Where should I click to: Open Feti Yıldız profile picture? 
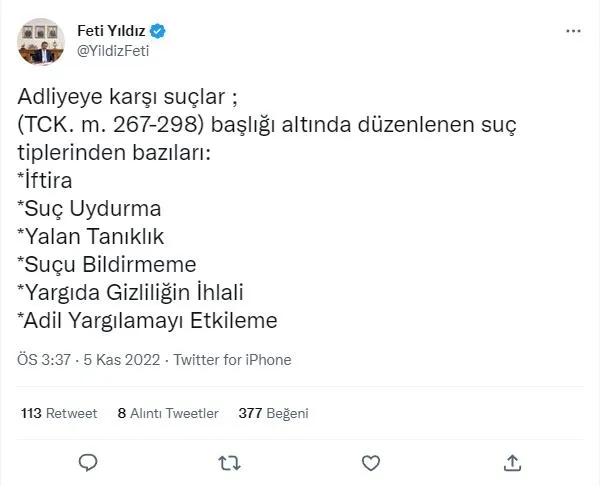click(44, 42)
